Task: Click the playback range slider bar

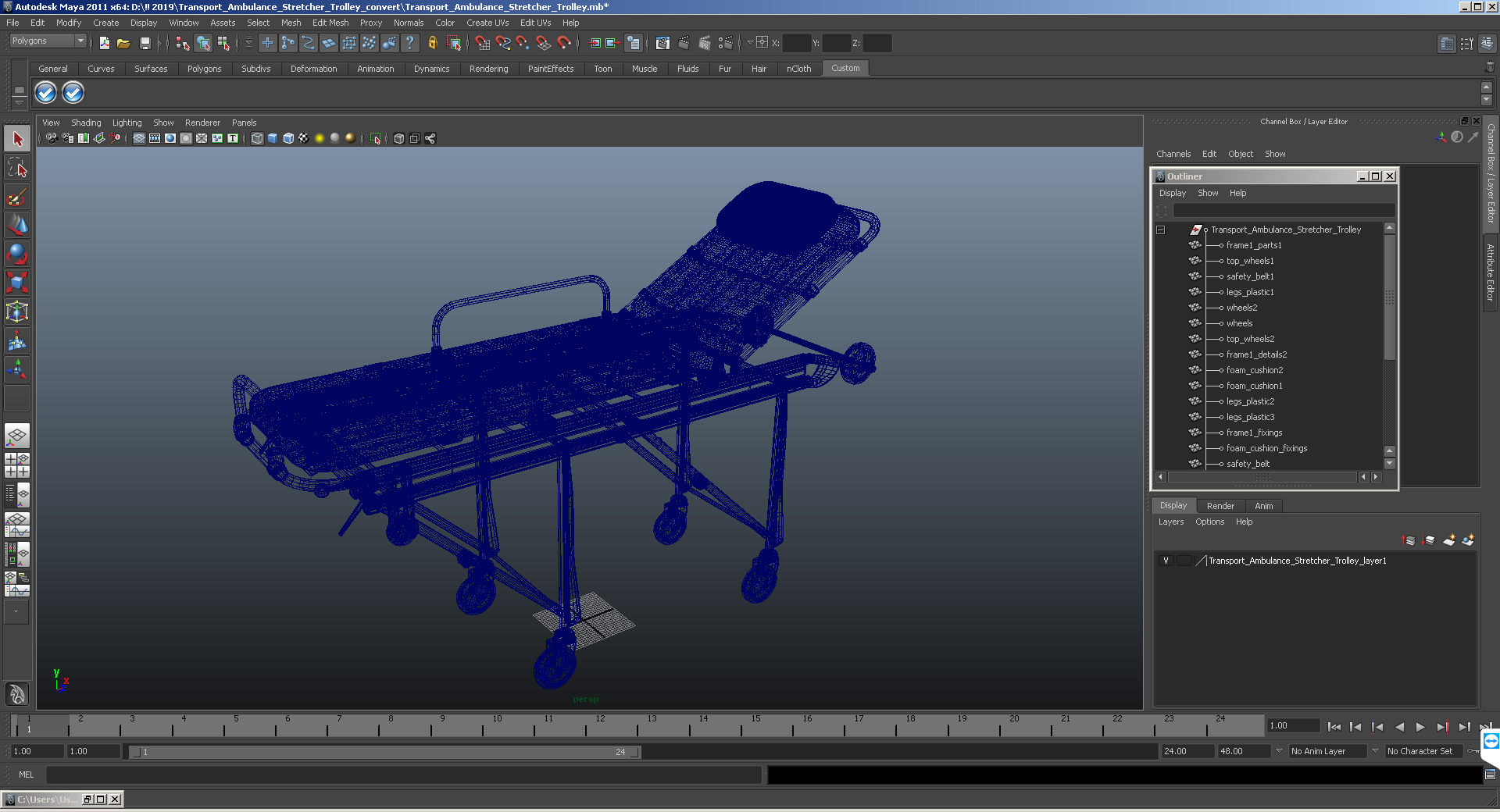Action: (x=384, y=752)
